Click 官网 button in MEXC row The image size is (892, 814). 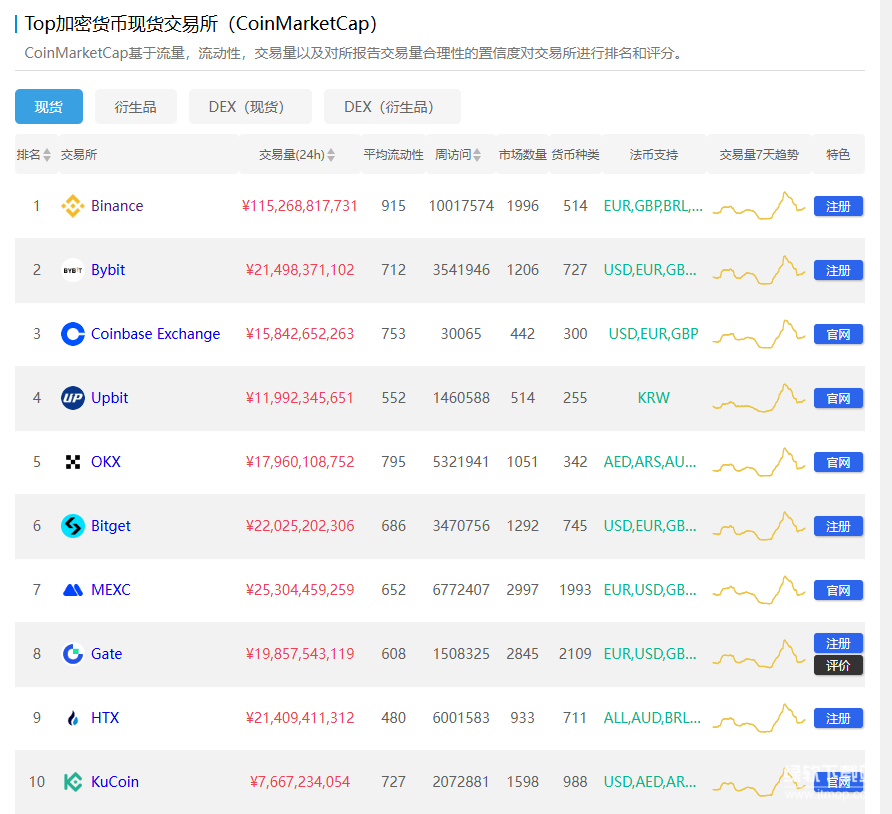(x=838, y=590)
